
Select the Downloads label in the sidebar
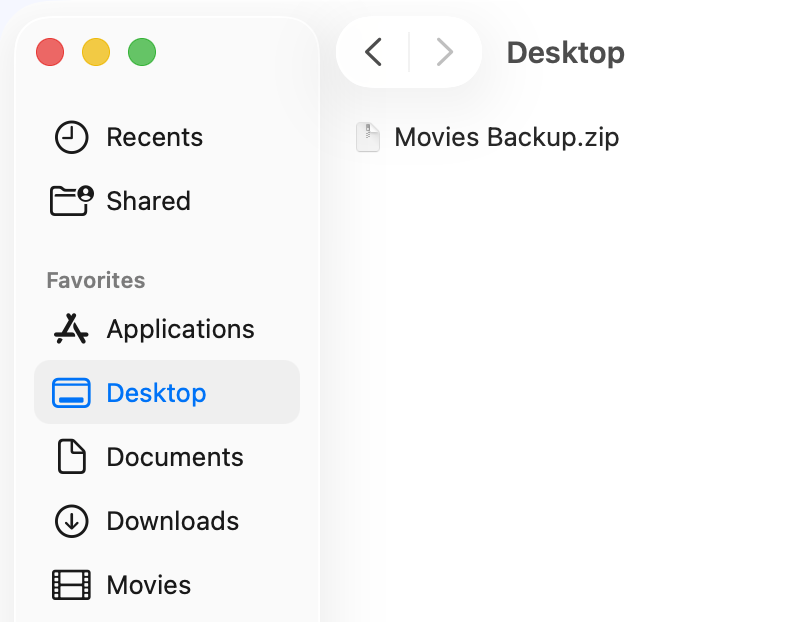pyautogui.click(x=172, y=521)
